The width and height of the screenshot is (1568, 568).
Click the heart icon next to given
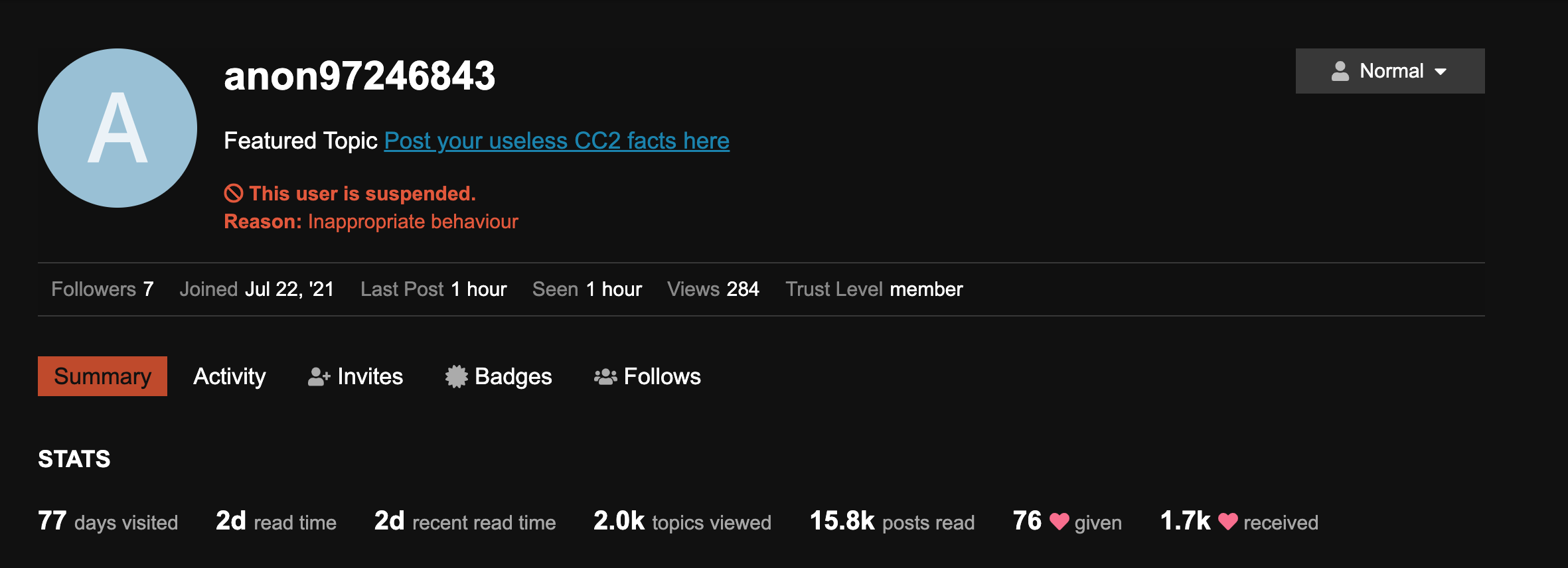coord(1059,522)
